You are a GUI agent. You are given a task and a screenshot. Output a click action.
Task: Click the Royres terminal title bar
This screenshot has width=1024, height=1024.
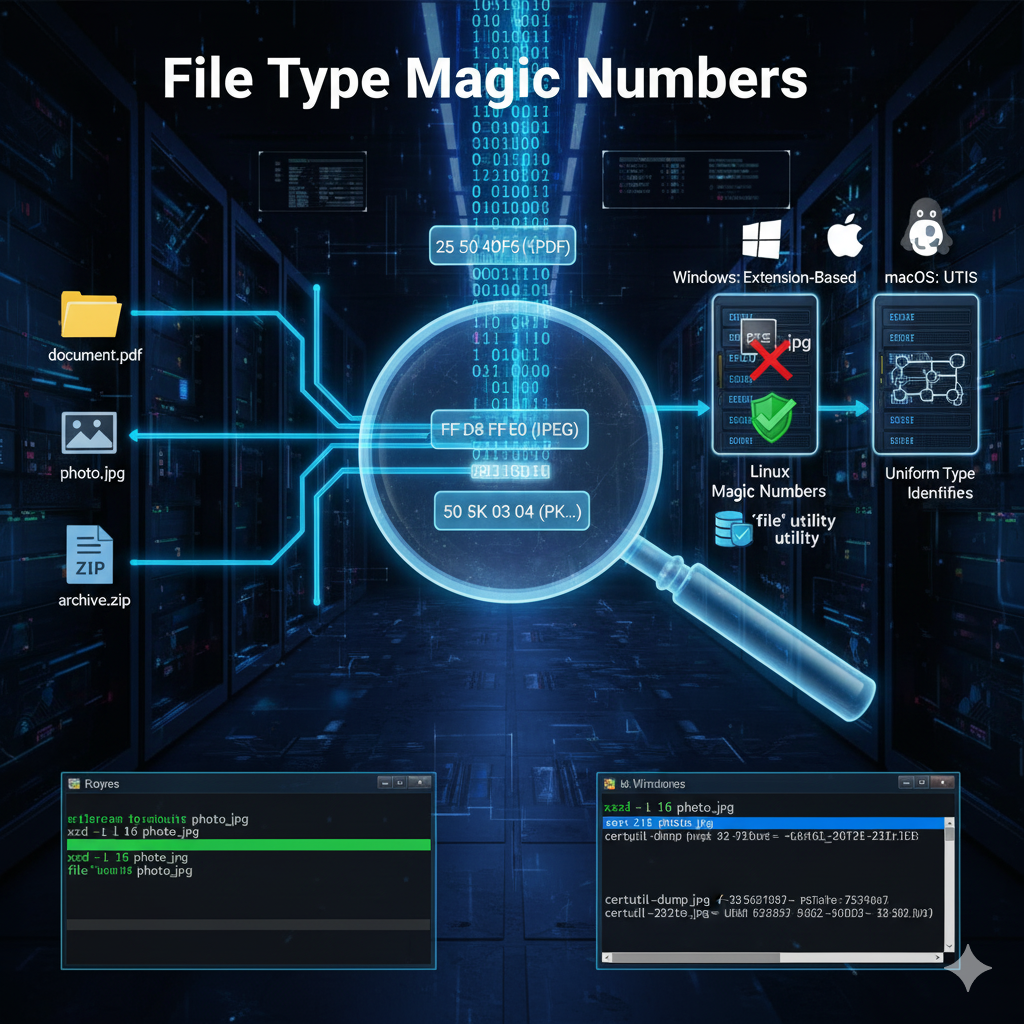220,784
